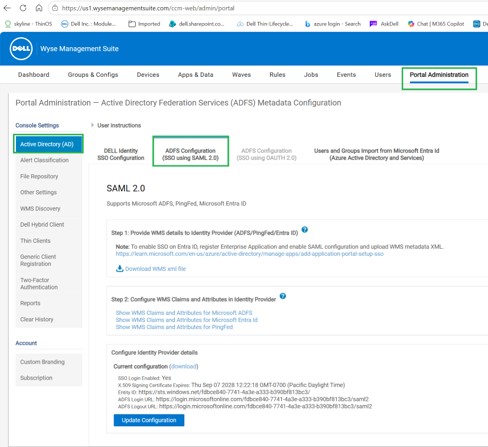Click the Entity ID sts.windows.net value

224,392
